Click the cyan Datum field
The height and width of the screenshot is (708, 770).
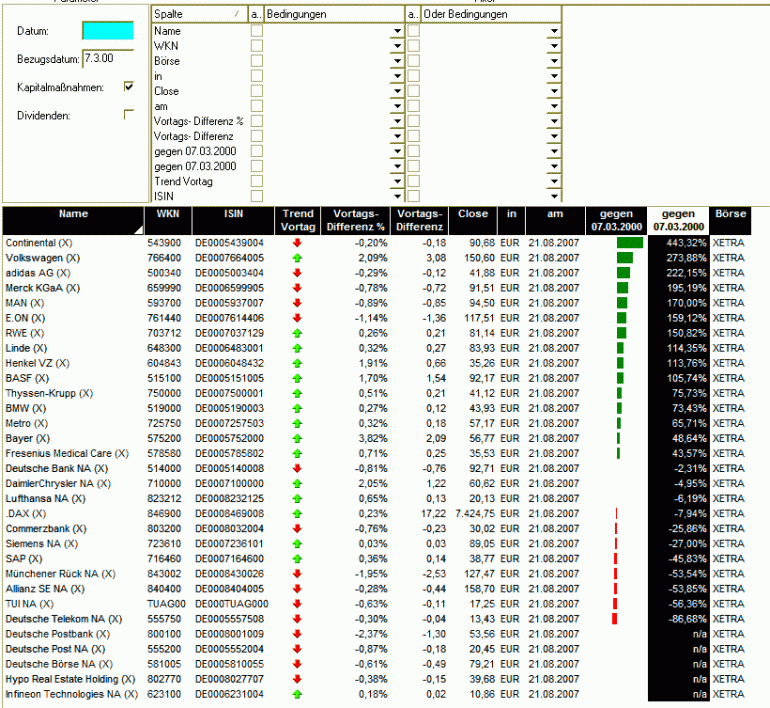(108, 31)
